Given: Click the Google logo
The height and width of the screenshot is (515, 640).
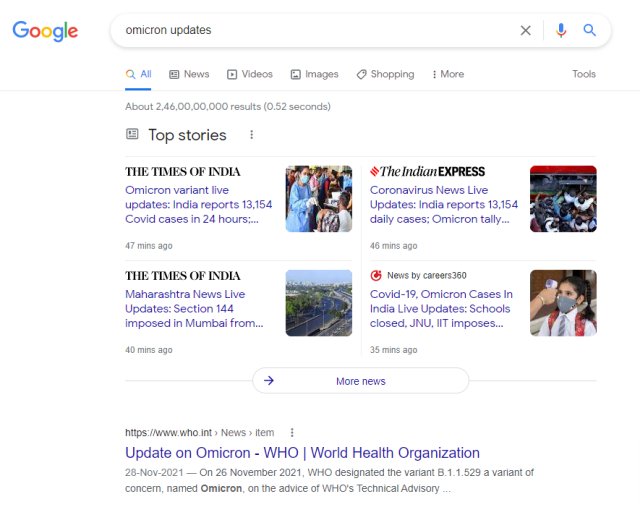Looking at the screenshot, I should pyautogui.click(x=45, y=31).
